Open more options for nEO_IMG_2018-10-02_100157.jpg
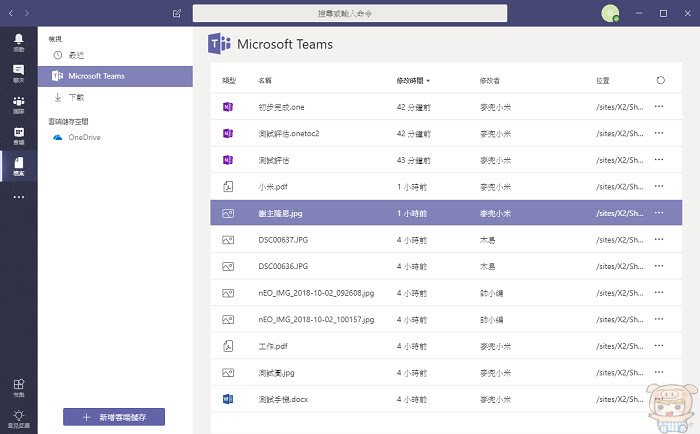 point(659,319)
